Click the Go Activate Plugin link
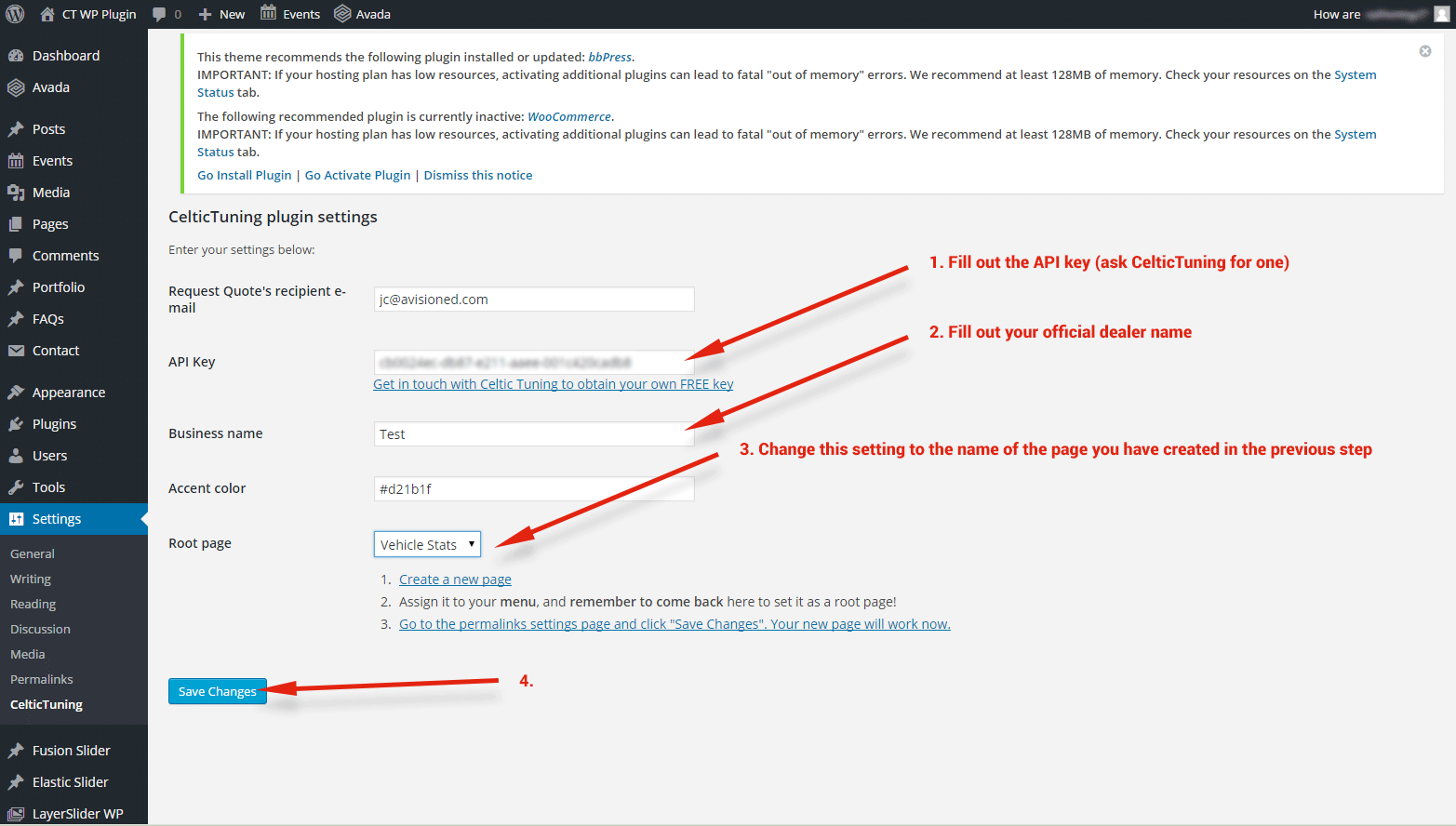1456x826 pixels. pos(357,175)
